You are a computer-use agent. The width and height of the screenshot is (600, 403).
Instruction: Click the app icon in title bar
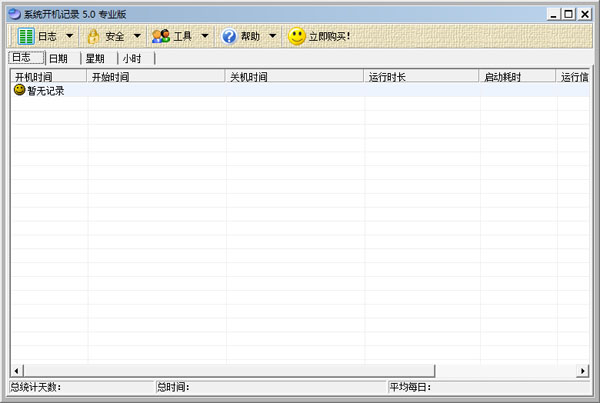[x=14, y=13]
